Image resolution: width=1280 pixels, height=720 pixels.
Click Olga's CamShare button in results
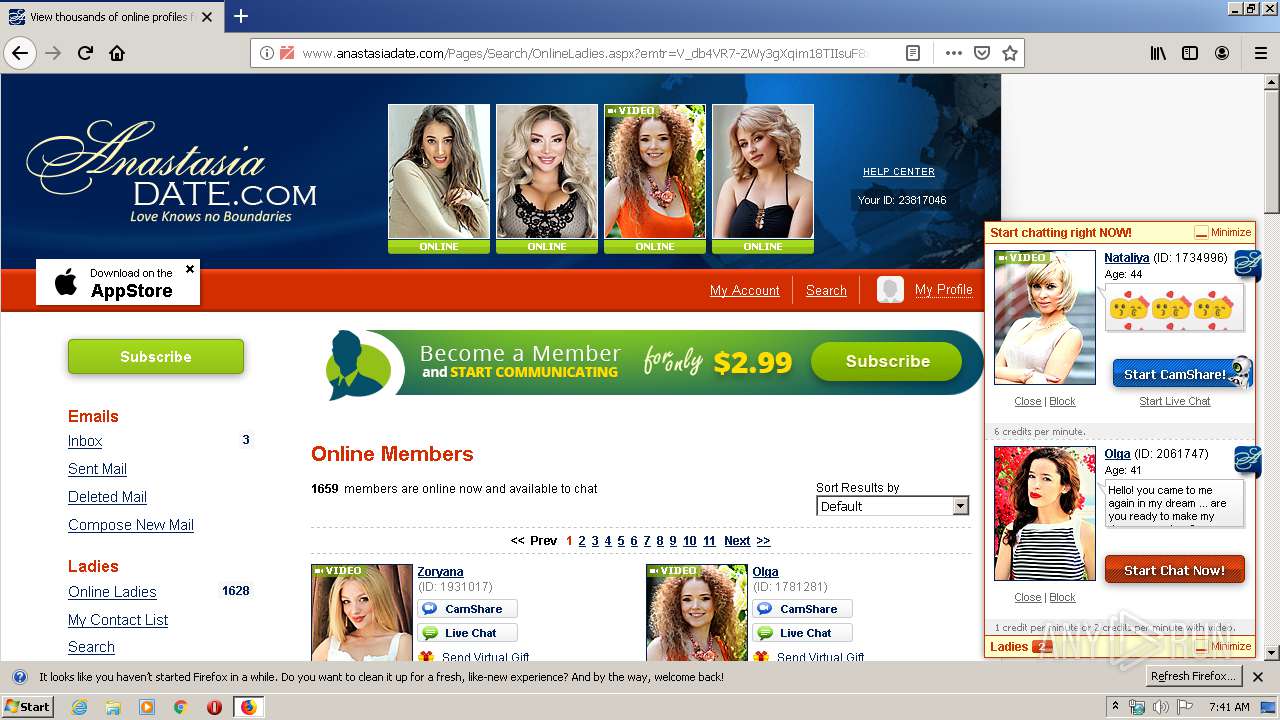point(802,609)
